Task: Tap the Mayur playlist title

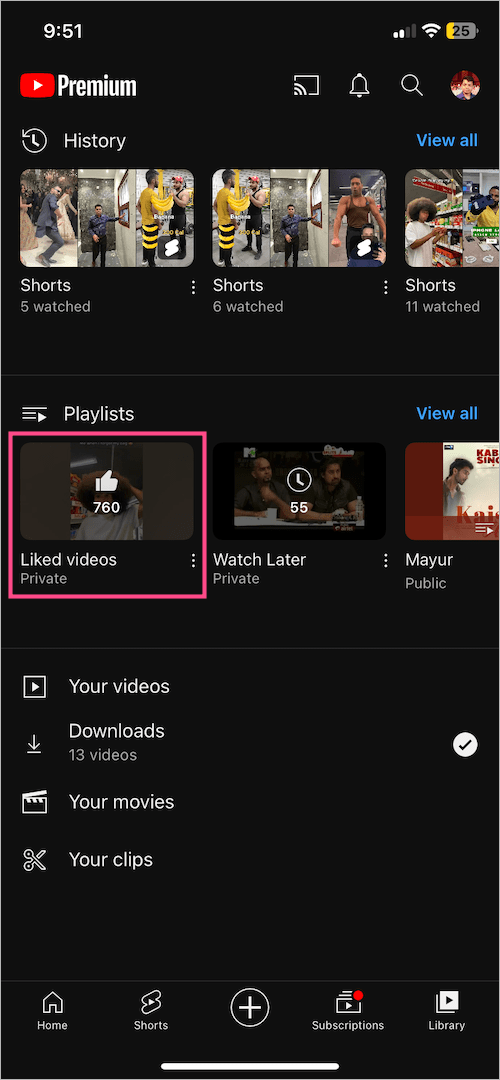Action: click(428, 559)
